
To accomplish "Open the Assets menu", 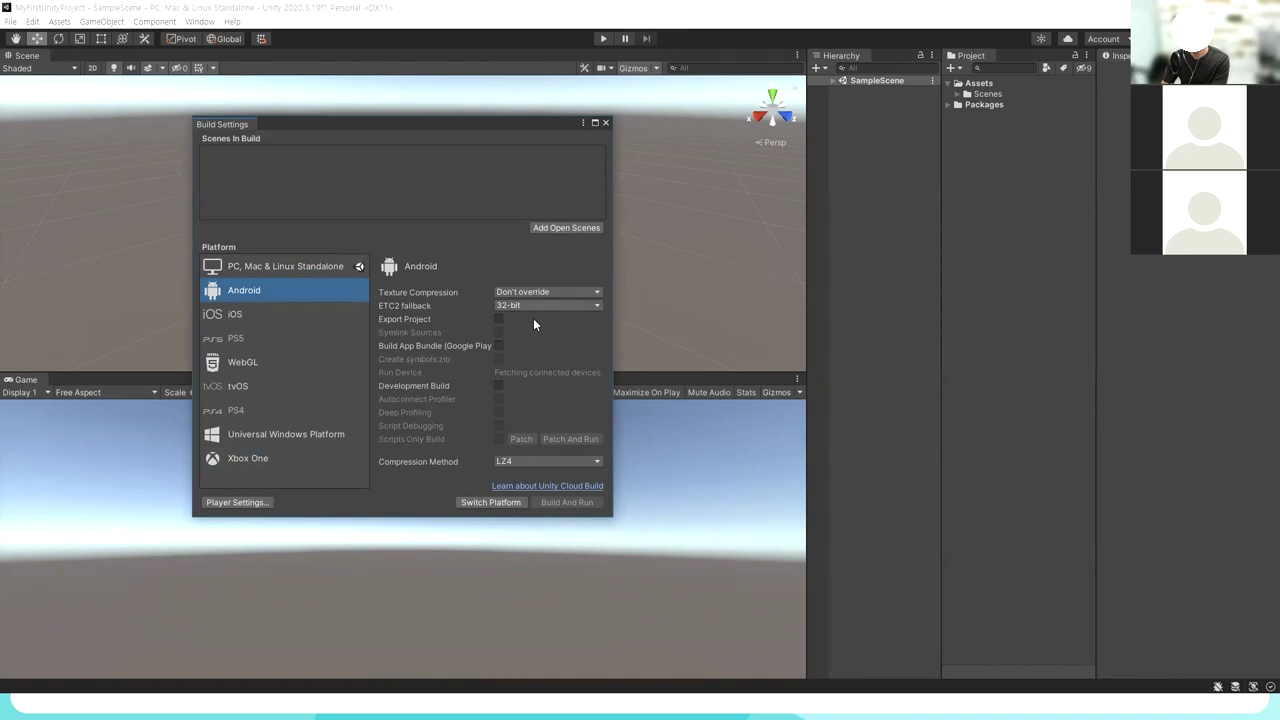I will pos(59,22).
